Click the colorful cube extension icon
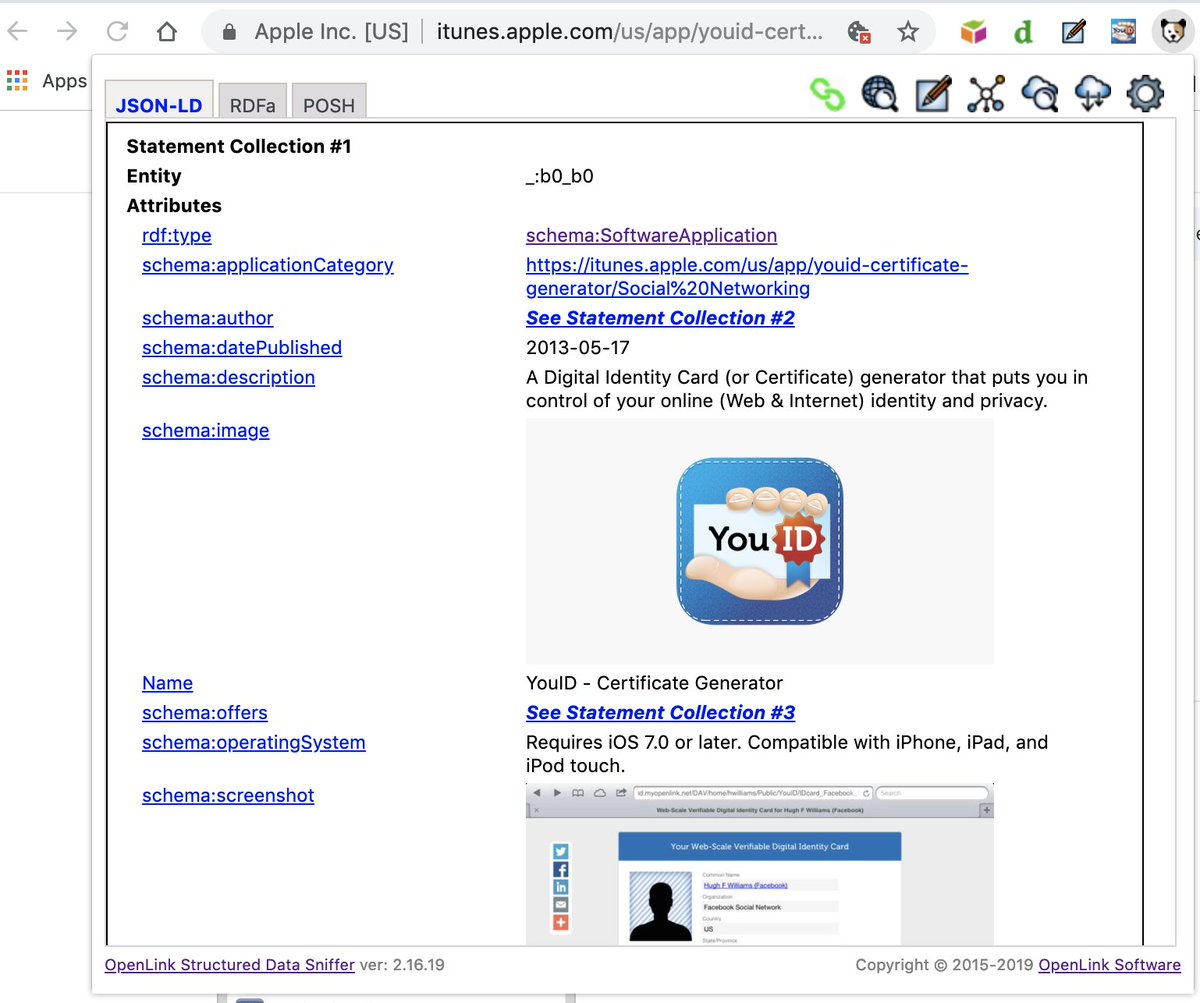The image size is (1200, 1003). pyautogui.click(x=973, y=32)
